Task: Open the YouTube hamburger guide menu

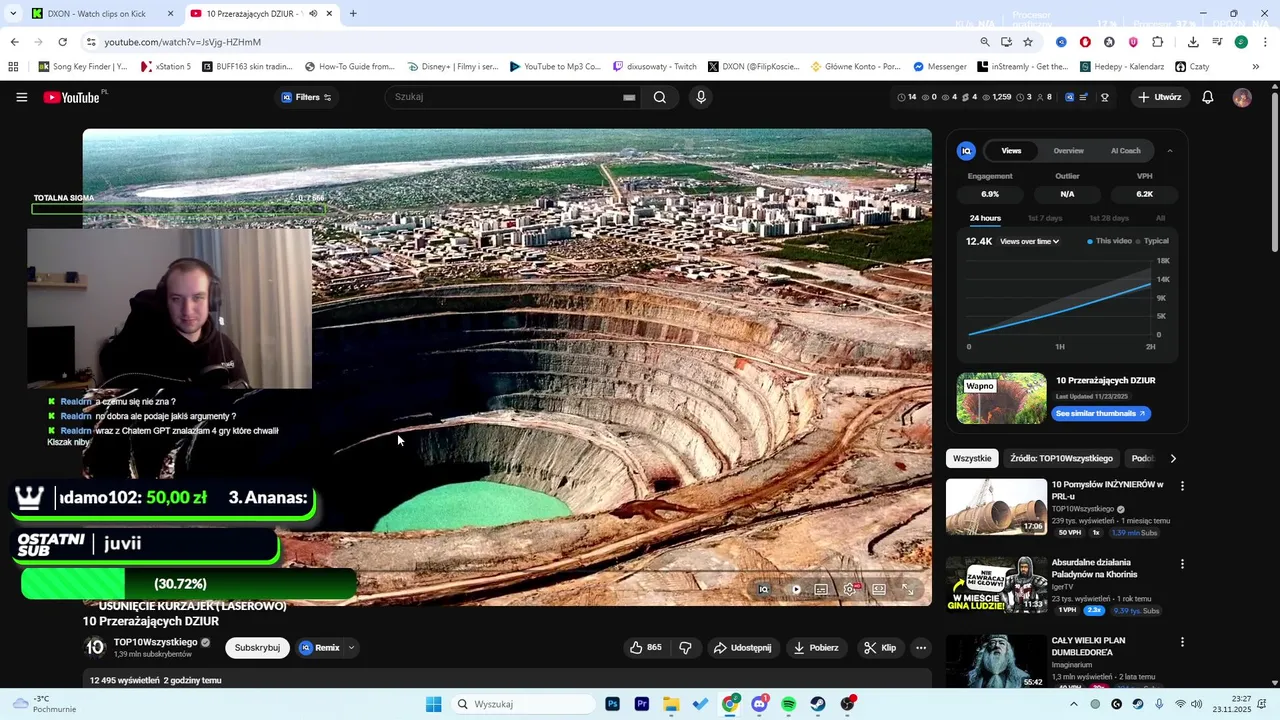Action: [x=21, y=97]
